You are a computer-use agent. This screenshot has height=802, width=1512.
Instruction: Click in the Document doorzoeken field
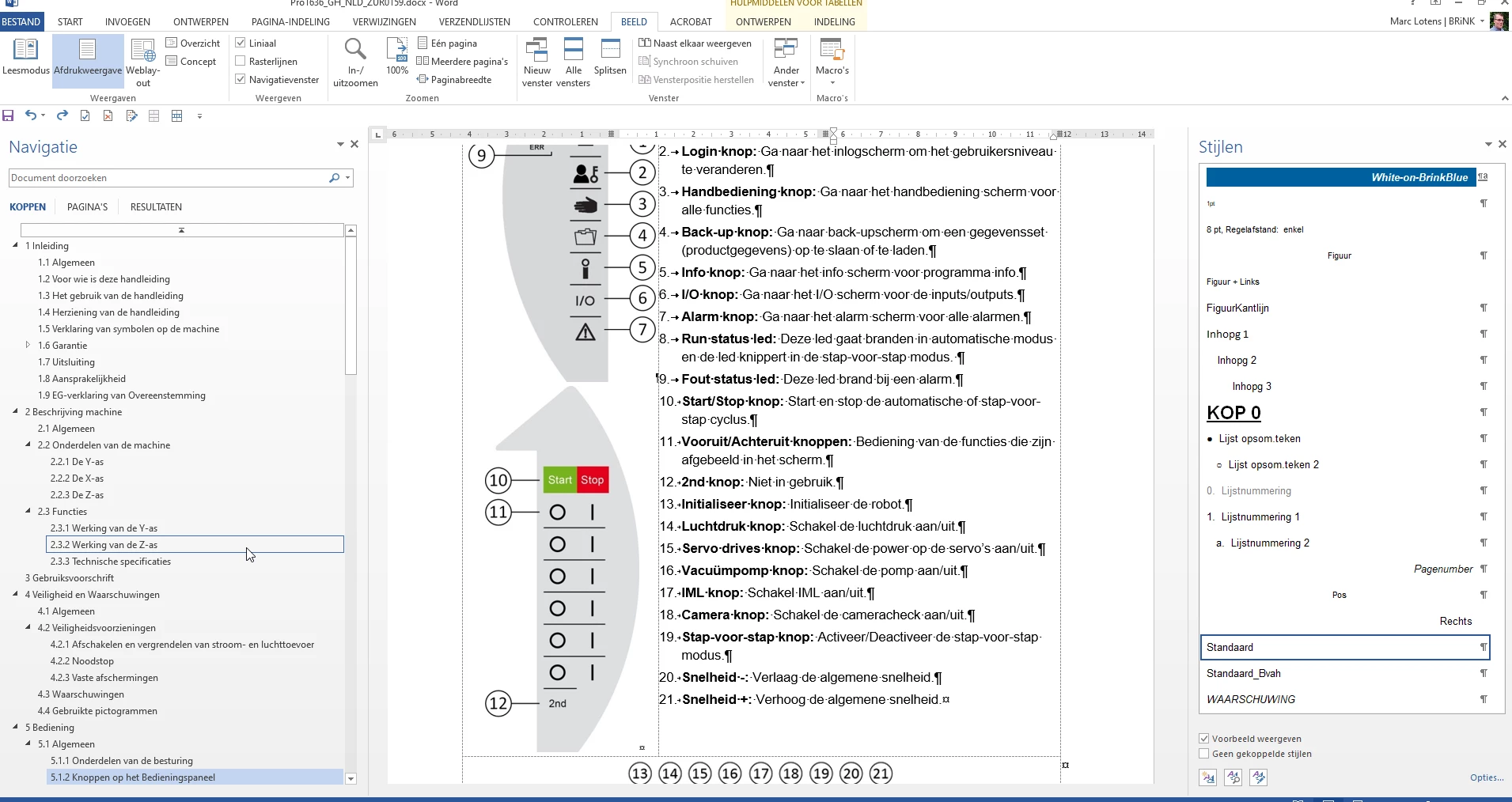[x=166, y=178]
